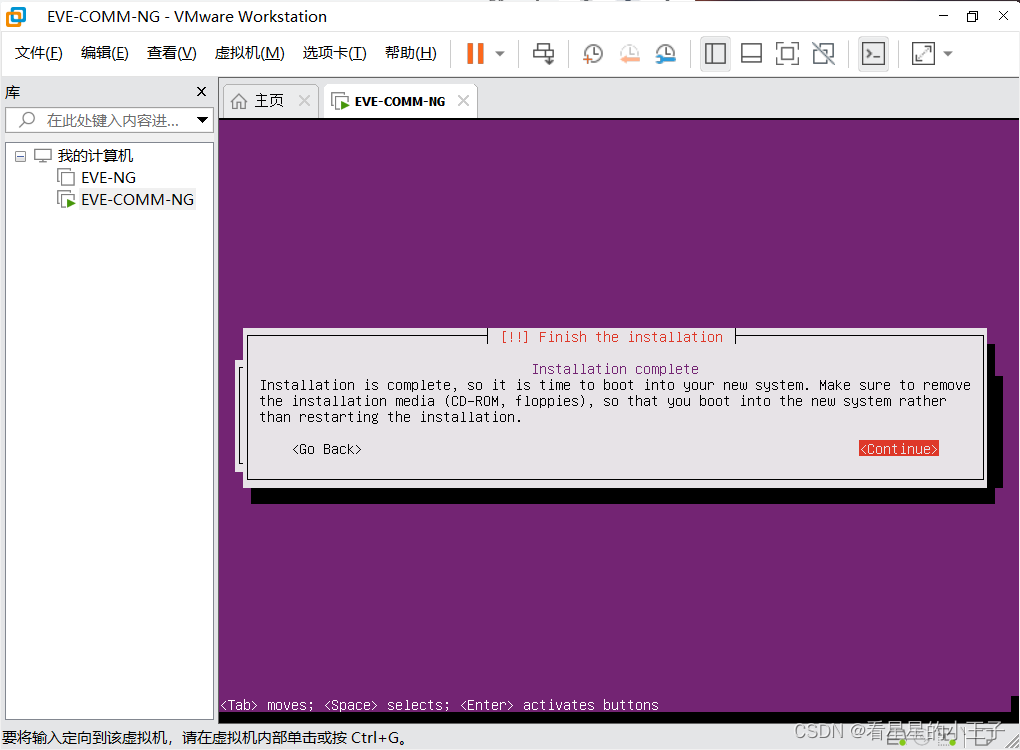Switch to Unity mode
Viewport: 1020px width, 750px height.
[824, 53]
